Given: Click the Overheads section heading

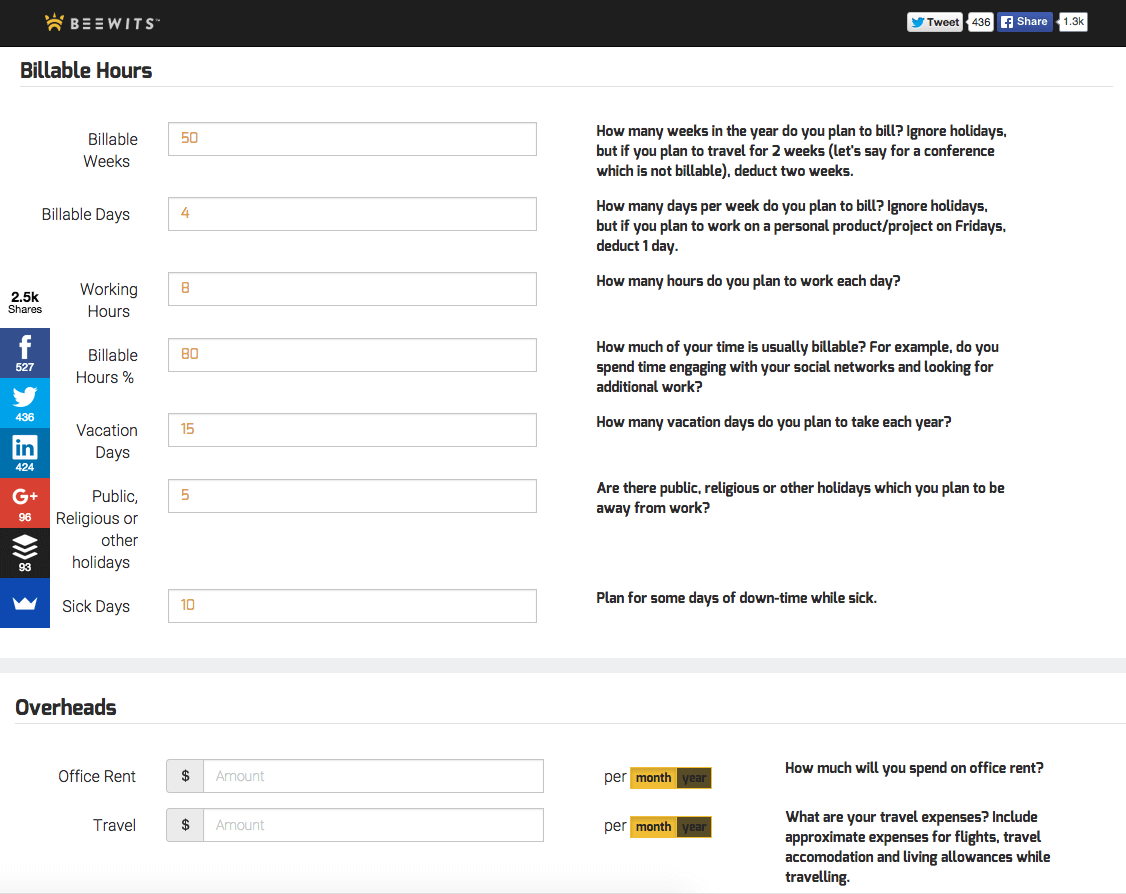Looking at the screenshot, I should click(66, 707).
